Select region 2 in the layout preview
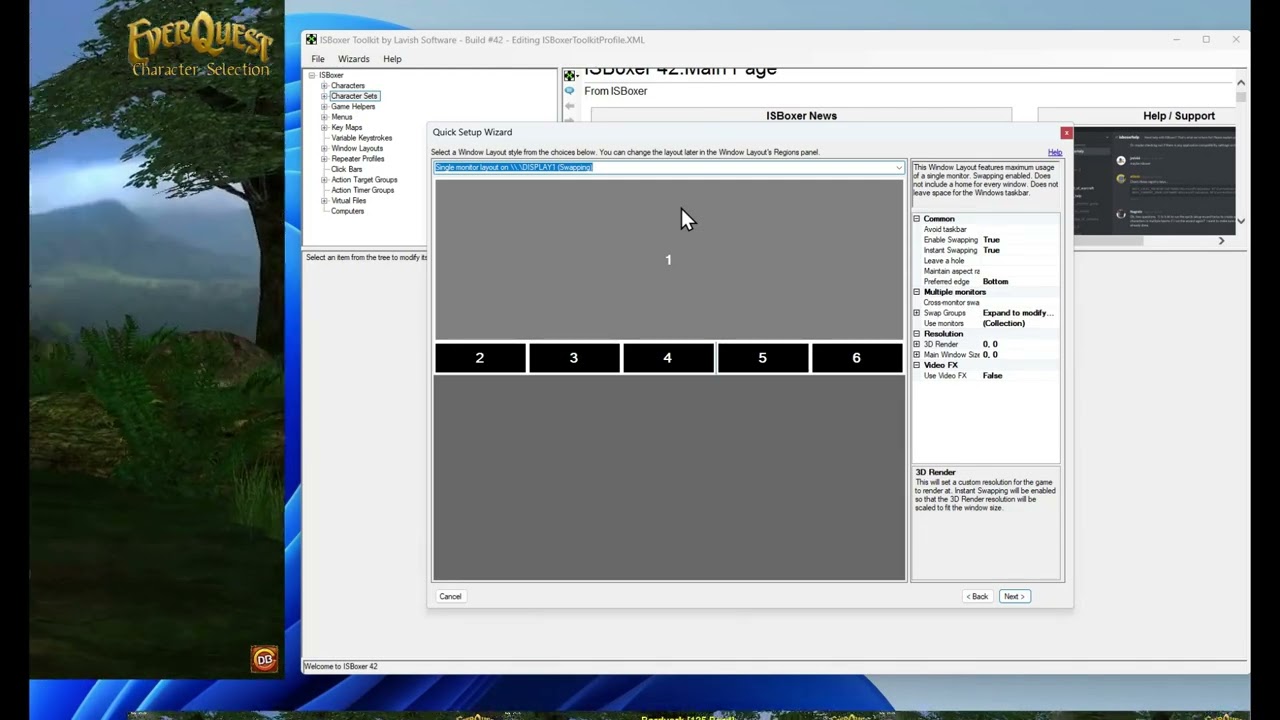The image size is (1280, 720). click(480, 358)
